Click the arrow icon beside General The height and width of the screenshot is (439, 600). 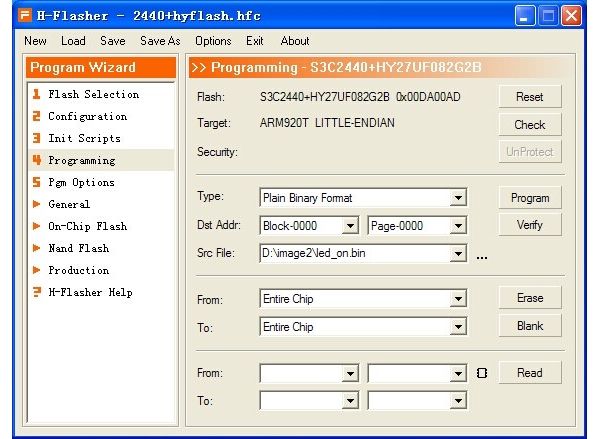(x=37, y=205)
